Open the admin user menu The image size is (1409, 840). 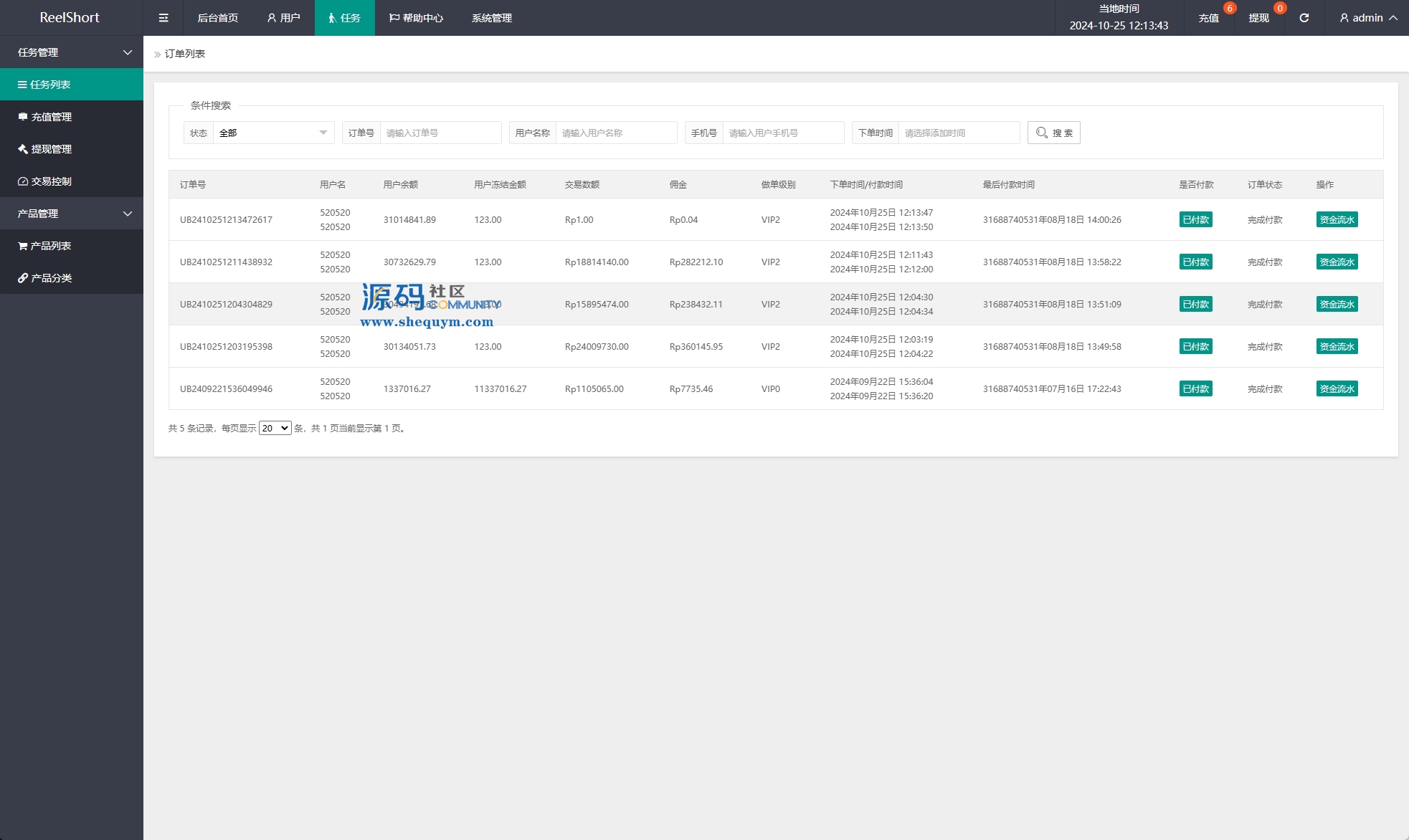click(x=1368, y=18)
